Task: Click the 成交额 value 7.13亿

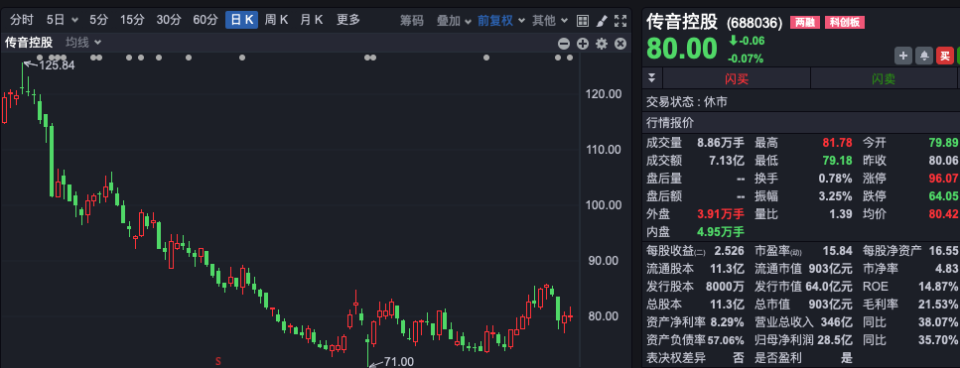Action: point(726,160)
